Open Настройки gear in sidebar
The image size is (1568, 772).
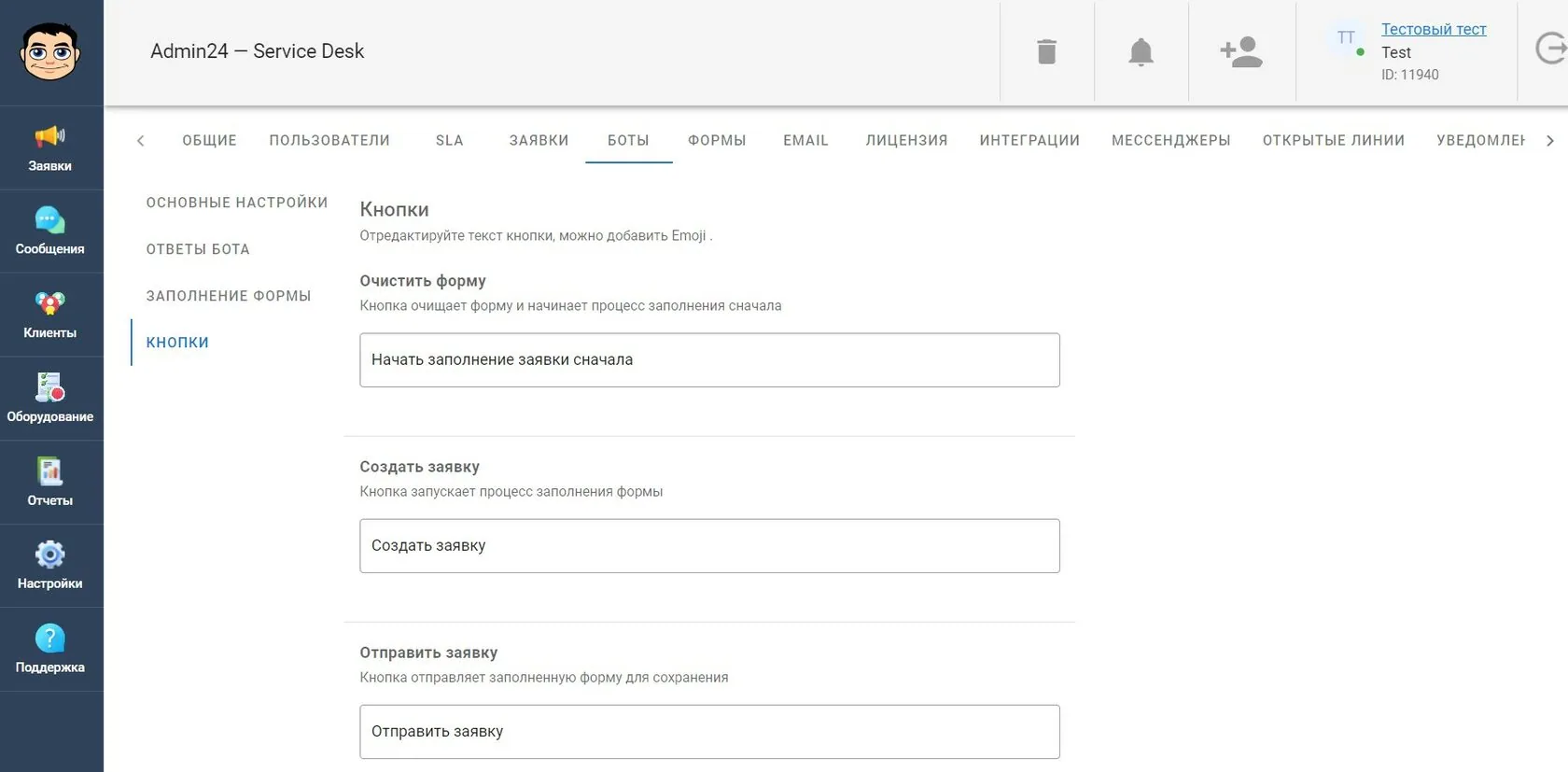point(50,567)
